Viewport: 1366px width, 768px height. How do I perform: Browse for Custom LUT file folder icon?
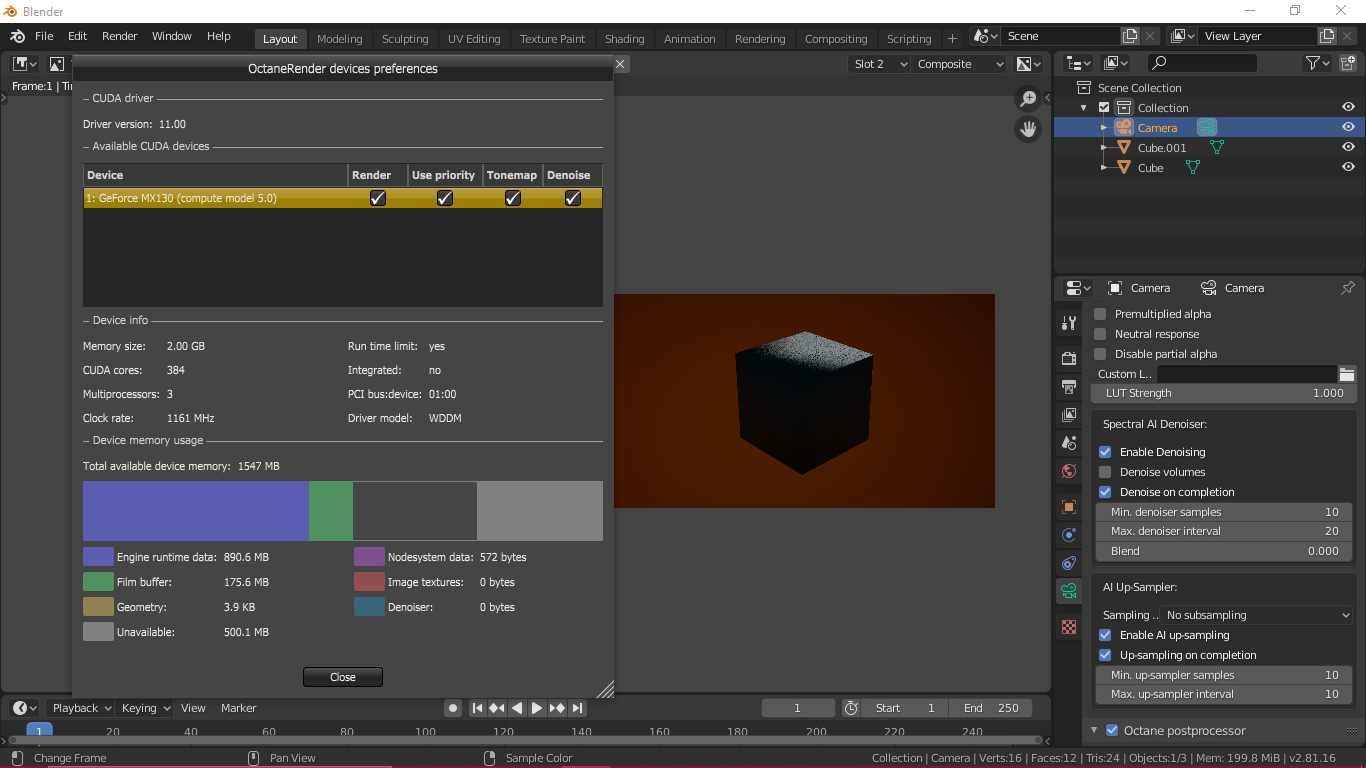(x=1347, y=374)
